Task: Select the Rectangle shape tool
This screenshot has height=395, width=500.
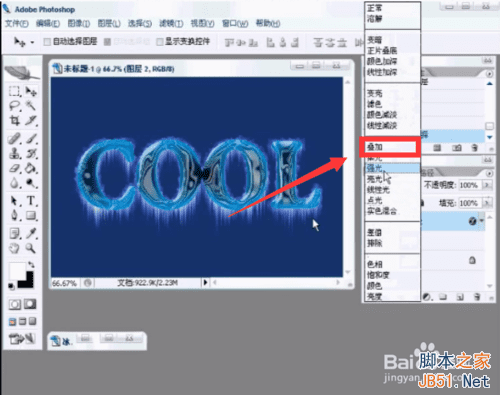Action: [x=31, y=215]
